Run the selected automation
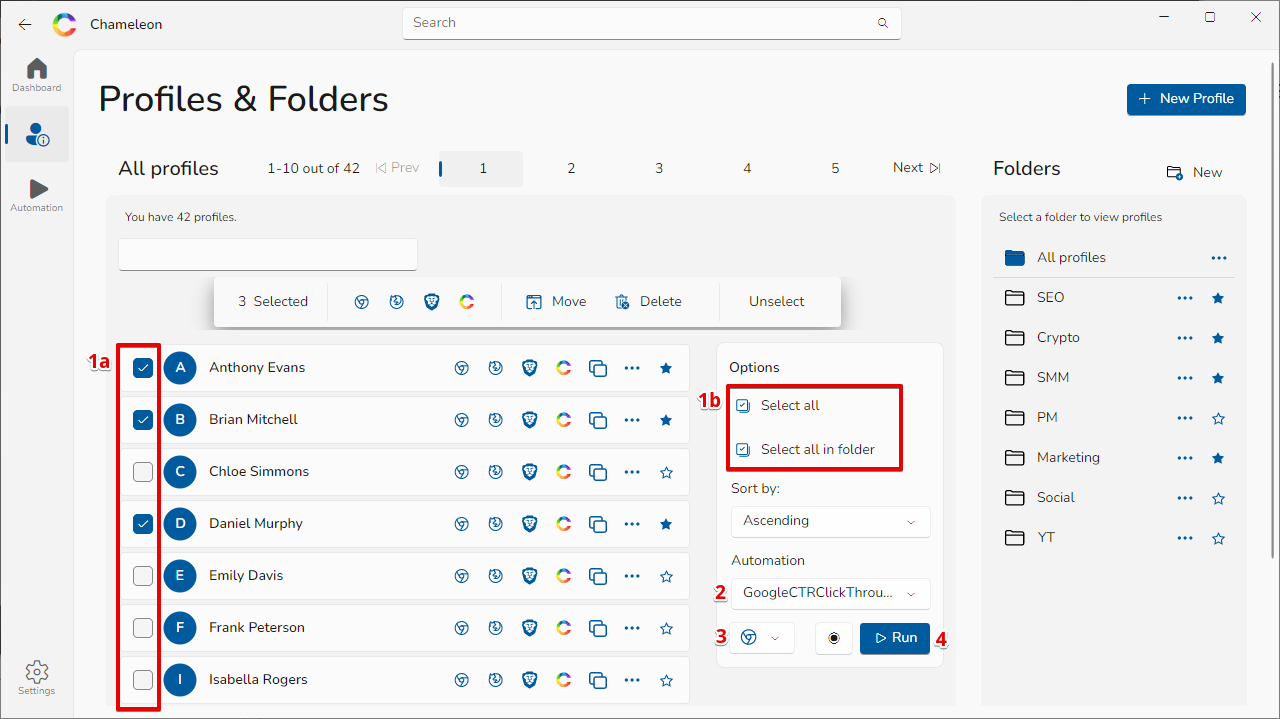The width and height of the screenshot is (1280, 719). click(x=895, y=638)
